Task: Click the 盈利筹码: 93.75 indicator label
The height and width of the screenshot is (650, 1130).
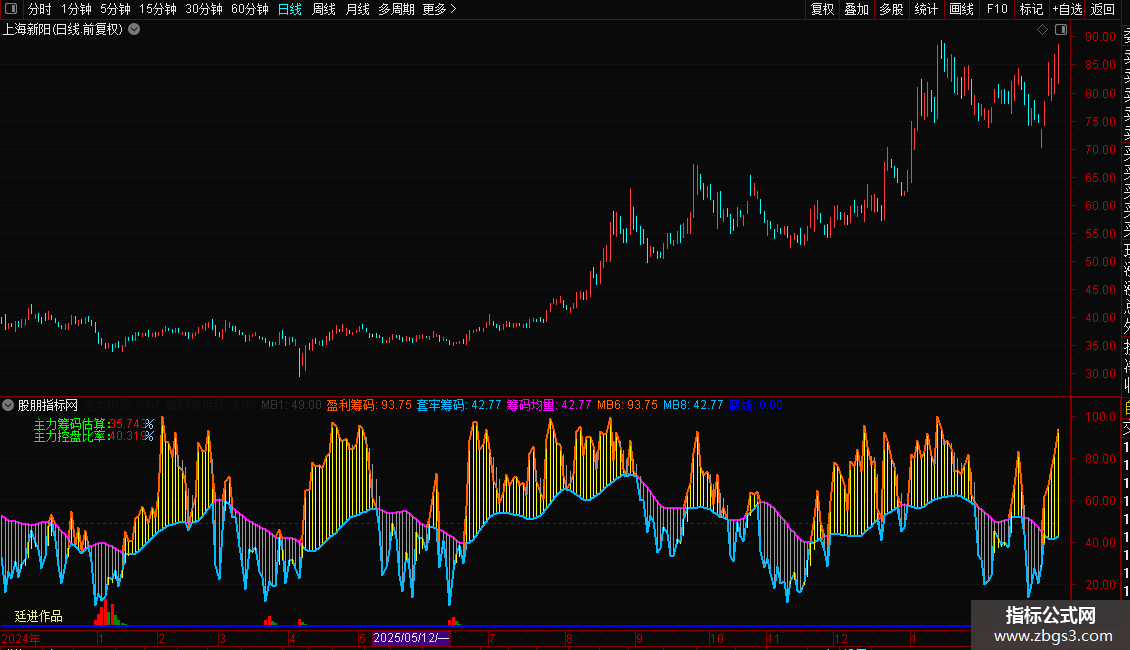Action: (369, 405)
